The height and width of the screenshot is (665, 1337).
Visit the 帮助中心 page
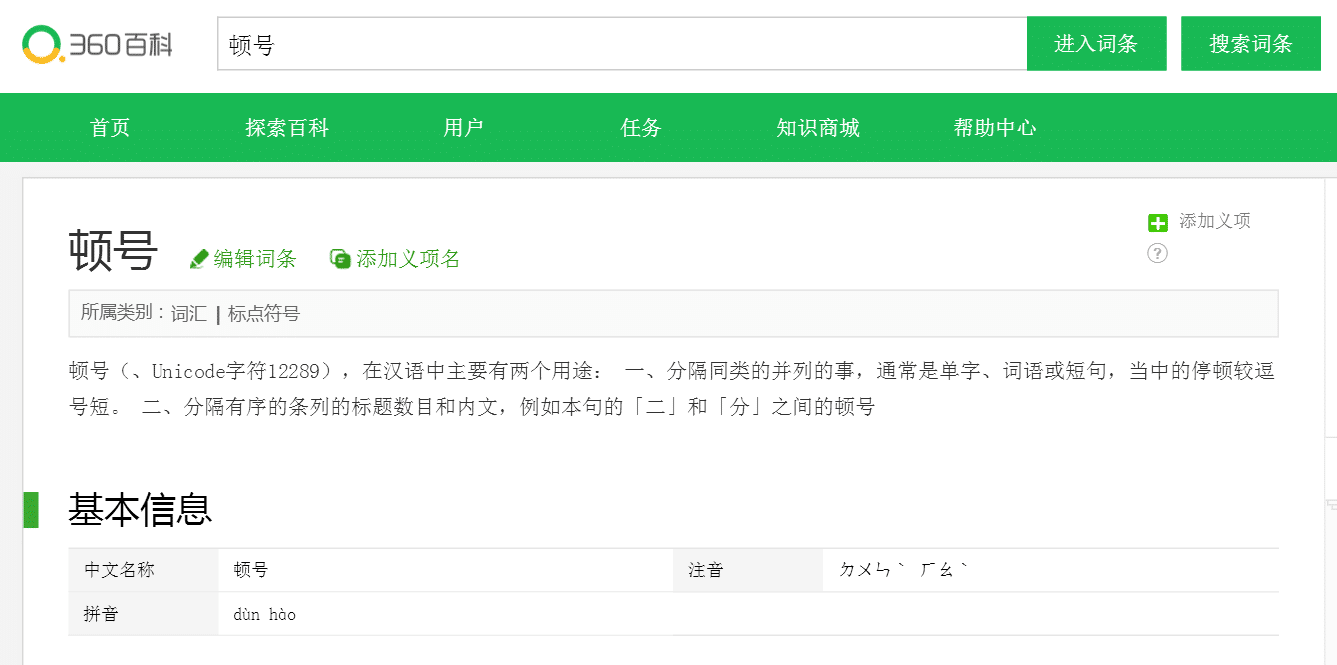(x=995, y=128)
